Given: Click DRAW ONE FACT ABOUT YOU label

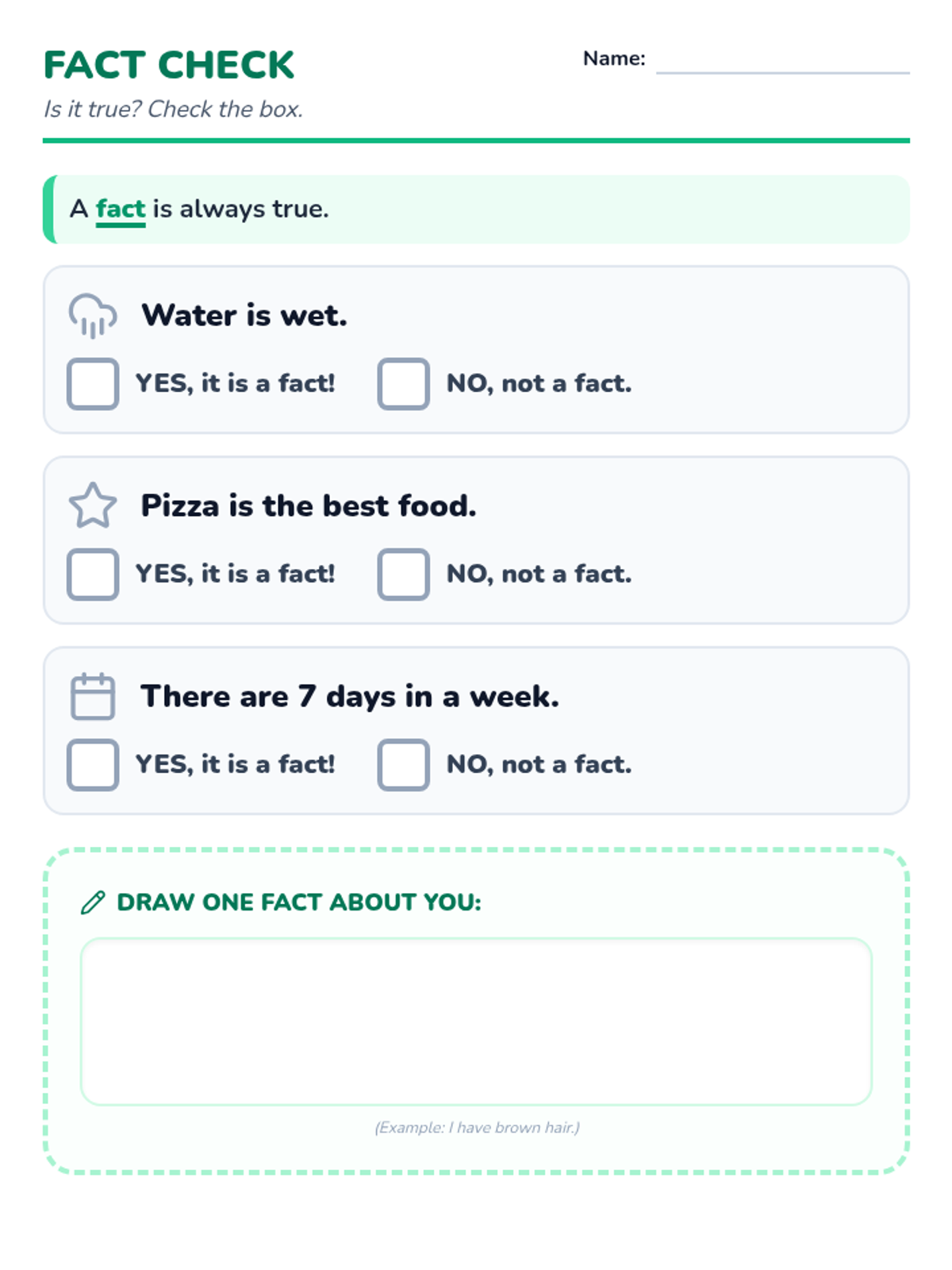Looking at the screenshot, I should [299, 902].
